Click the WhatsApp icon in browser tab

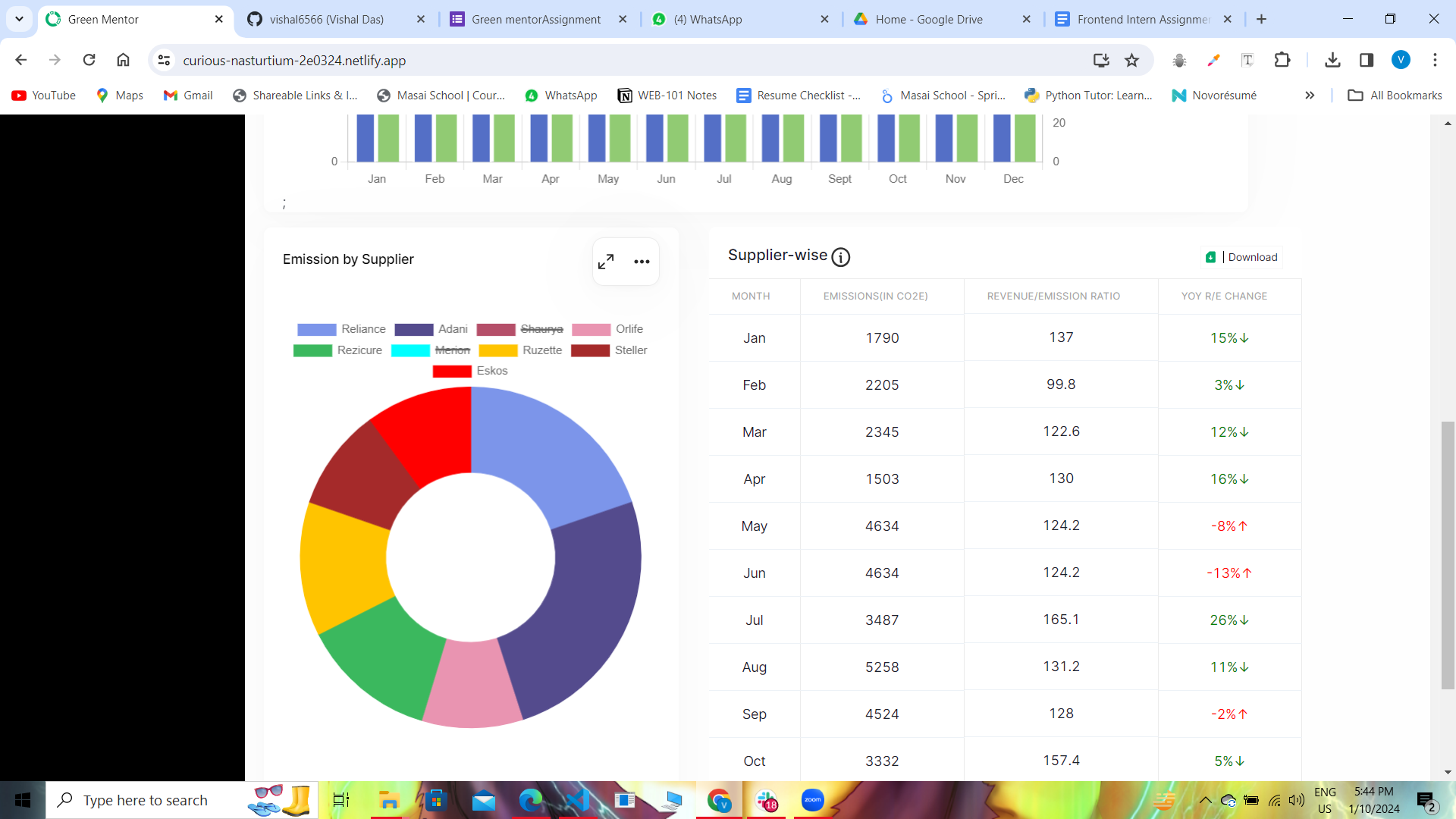tap(661, 19)
